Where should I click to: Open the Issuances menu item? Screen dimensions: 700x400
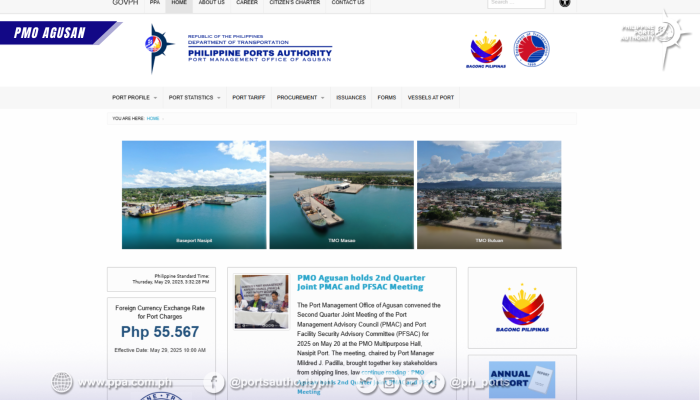coord(351,97)
